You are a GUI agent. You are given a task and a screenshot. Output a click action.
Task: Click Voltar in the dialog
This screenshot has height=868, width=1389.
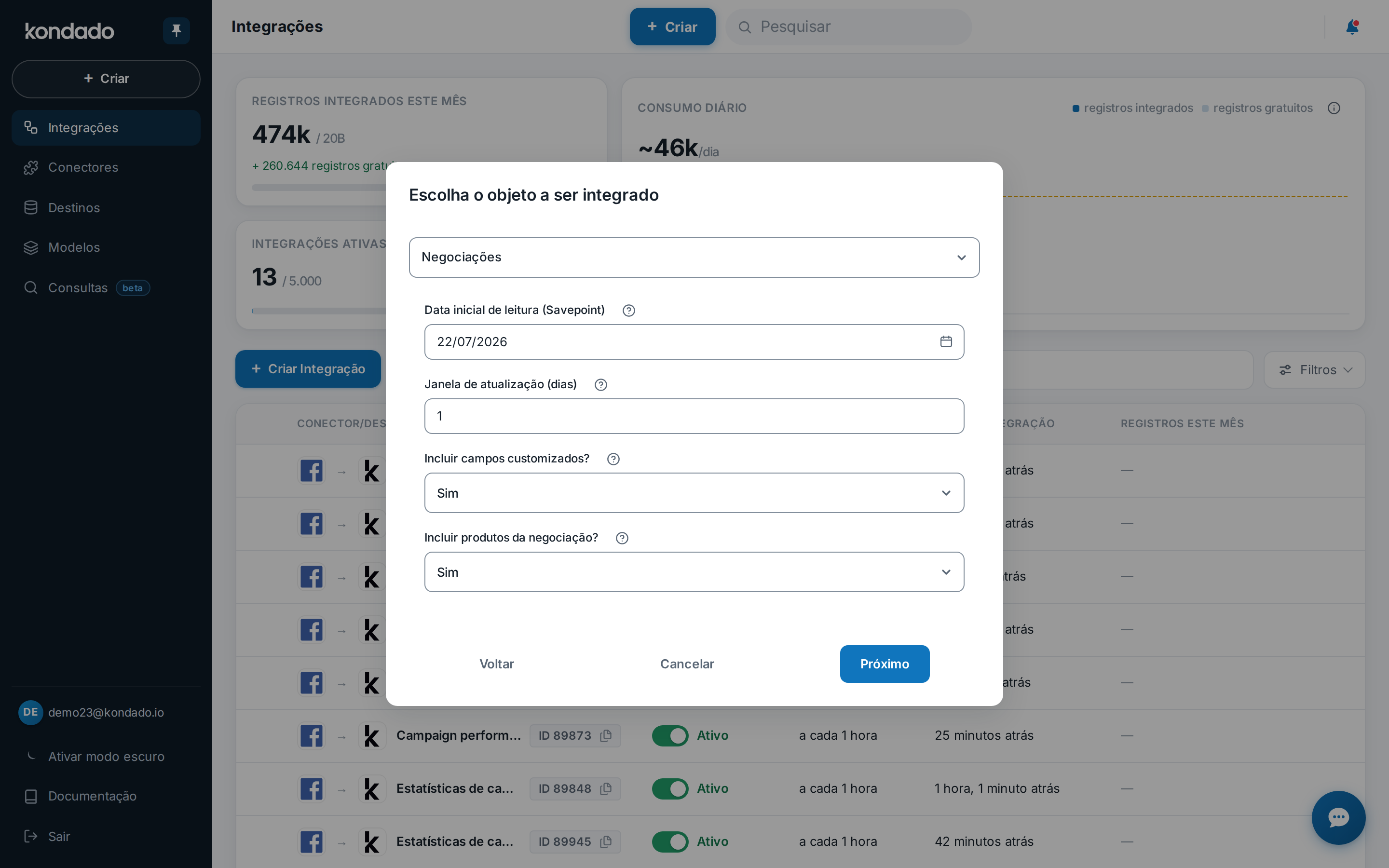coord(496,664)
